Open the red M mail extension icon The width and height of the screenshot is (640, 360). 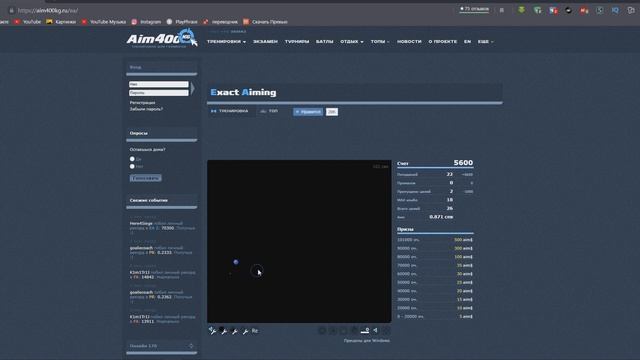coord(584,10)
